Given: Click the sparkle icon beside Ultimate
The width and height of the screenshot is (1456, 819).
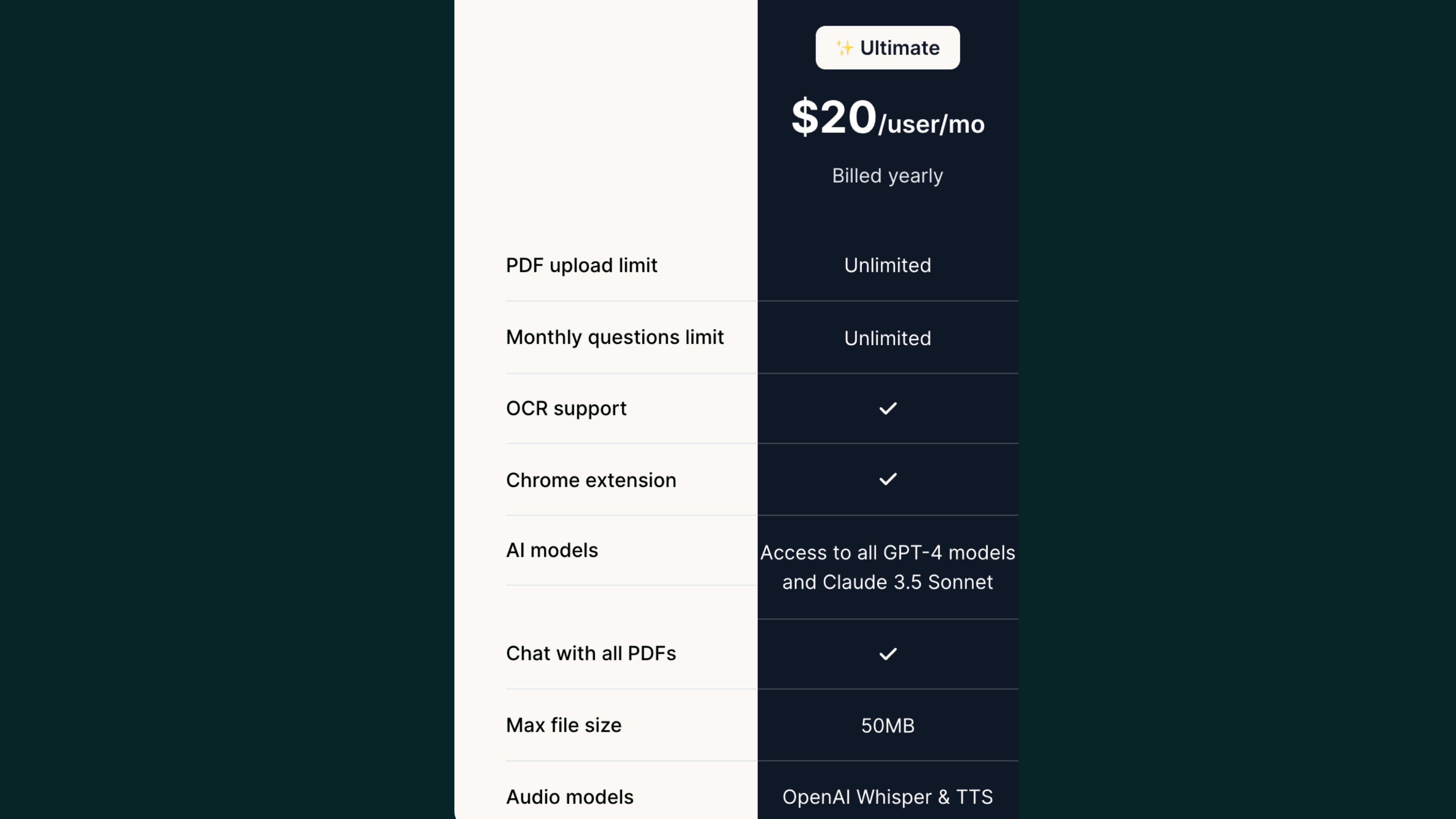Looking at the screenshot, I should [x=844, y=48].
